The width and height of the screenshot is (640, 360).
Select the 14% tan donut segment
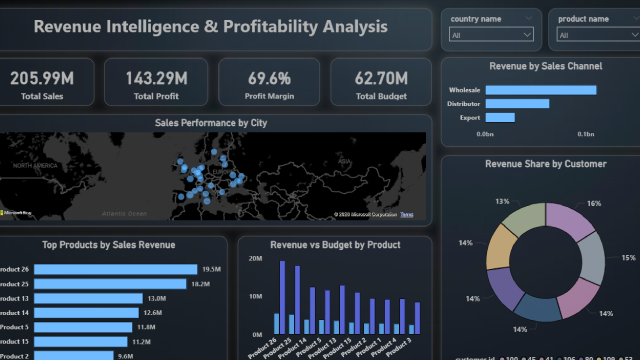(499, 247)
